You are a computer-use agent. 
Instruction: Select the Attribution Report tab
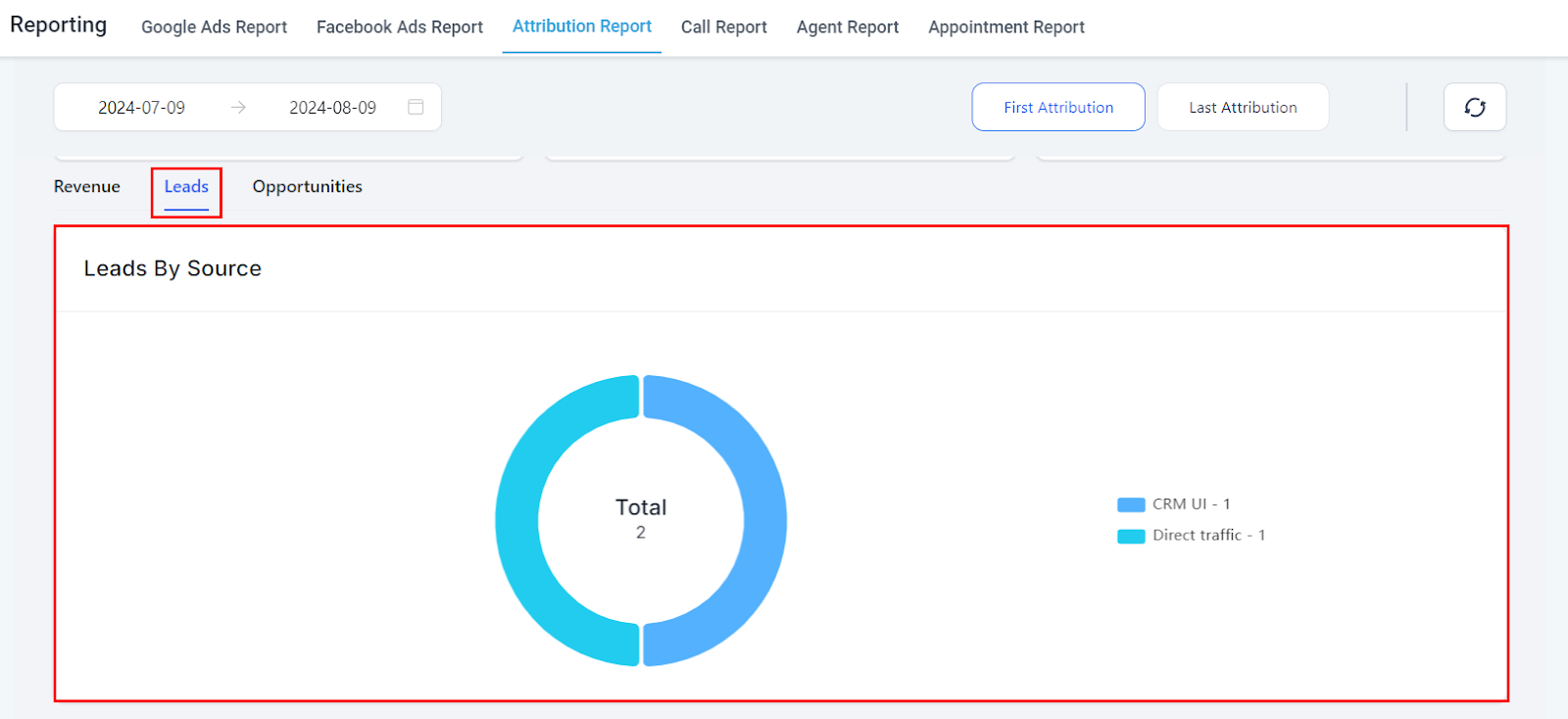click(x=582, y=26)
